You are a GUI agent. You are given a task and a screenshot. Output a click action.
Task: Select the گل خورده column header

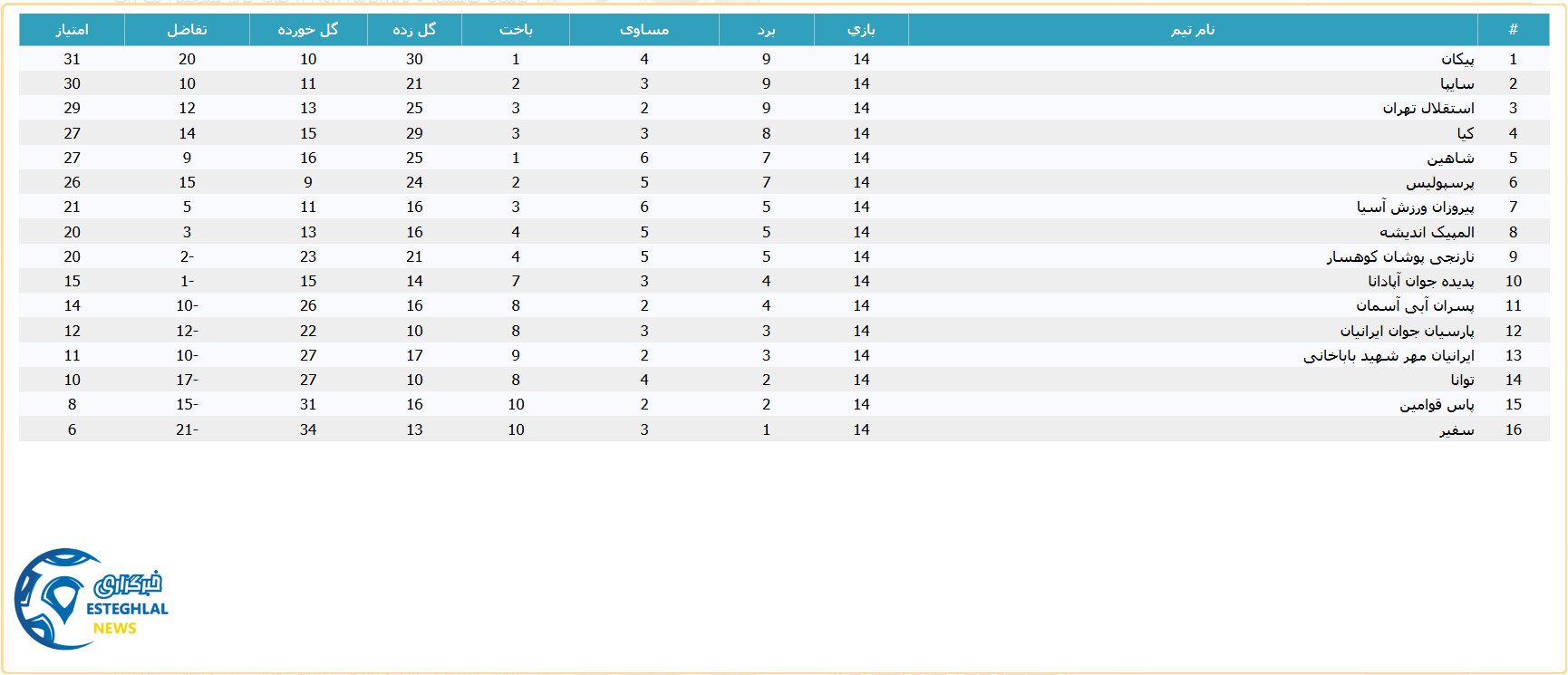(308, 30)
